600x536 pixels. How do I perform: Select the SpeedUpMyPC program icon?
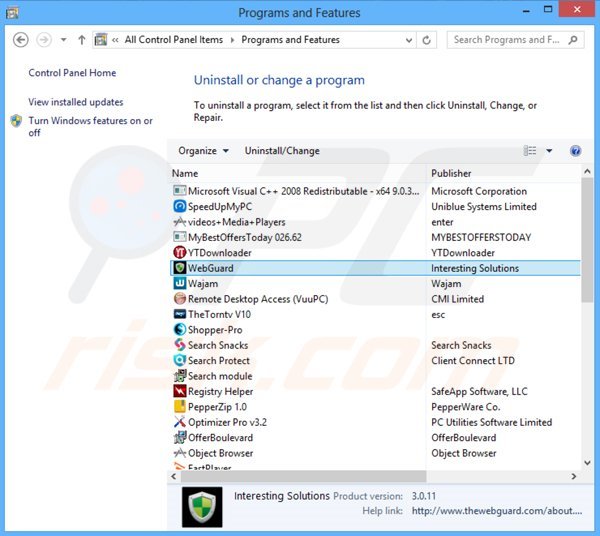179,207
